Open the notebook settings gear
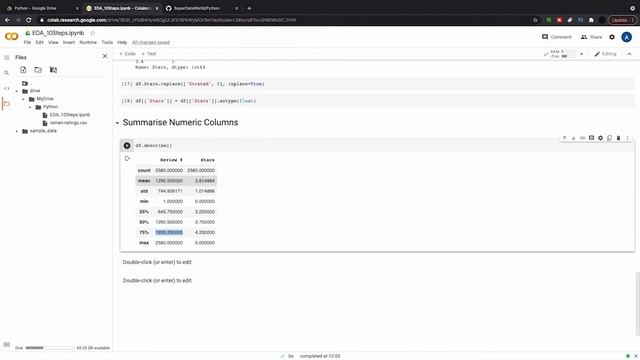 612,37
